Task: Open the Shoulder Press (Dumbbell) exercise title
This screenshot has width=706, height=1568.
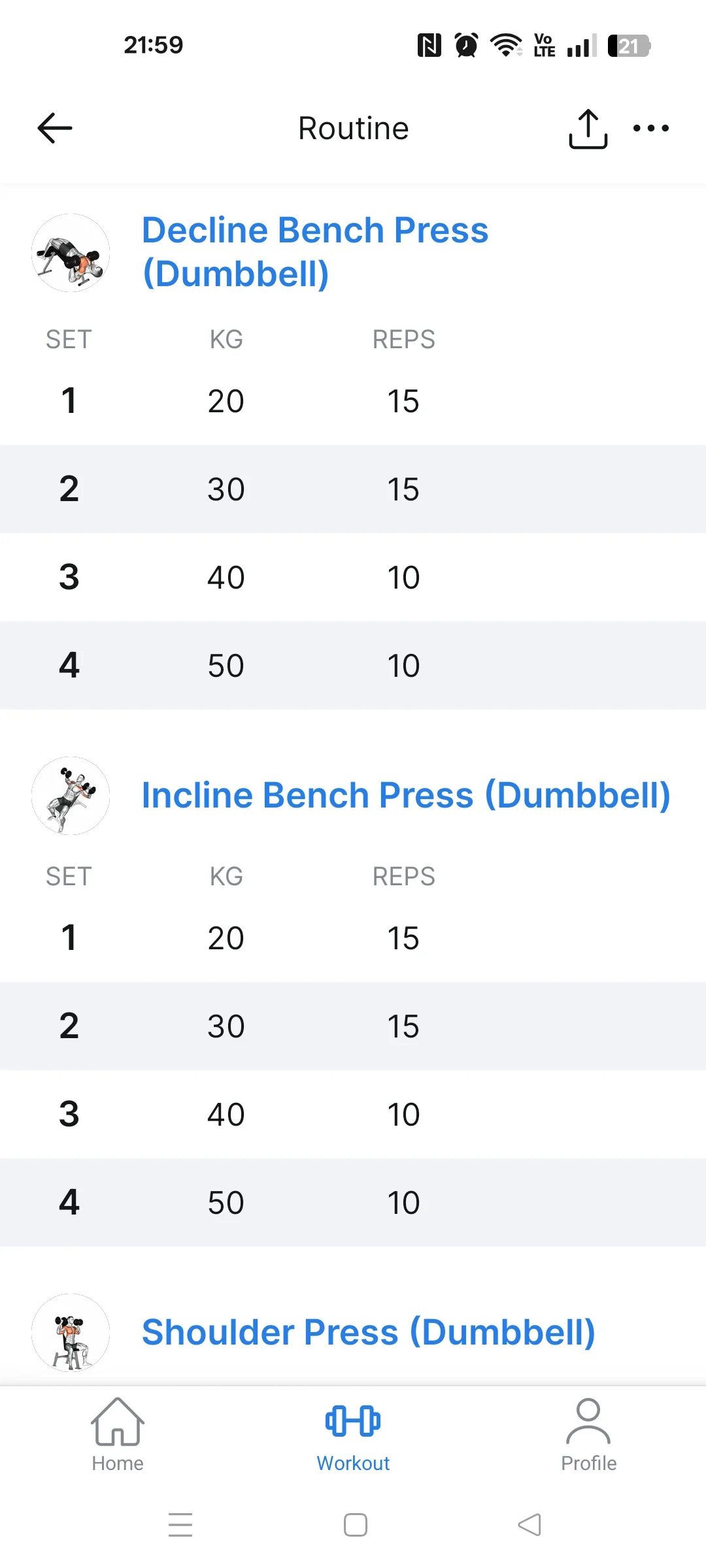Action: (x=368, y=1333)
